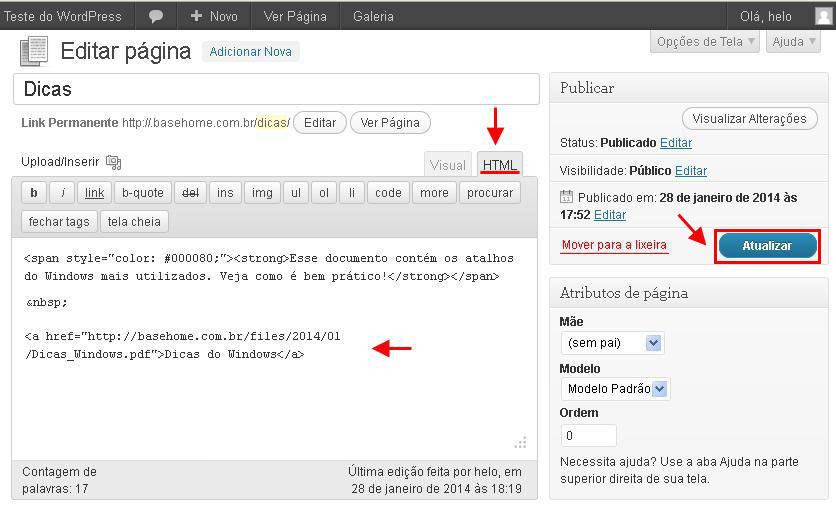Select the HTML editor tab

[x=500, y=165]
